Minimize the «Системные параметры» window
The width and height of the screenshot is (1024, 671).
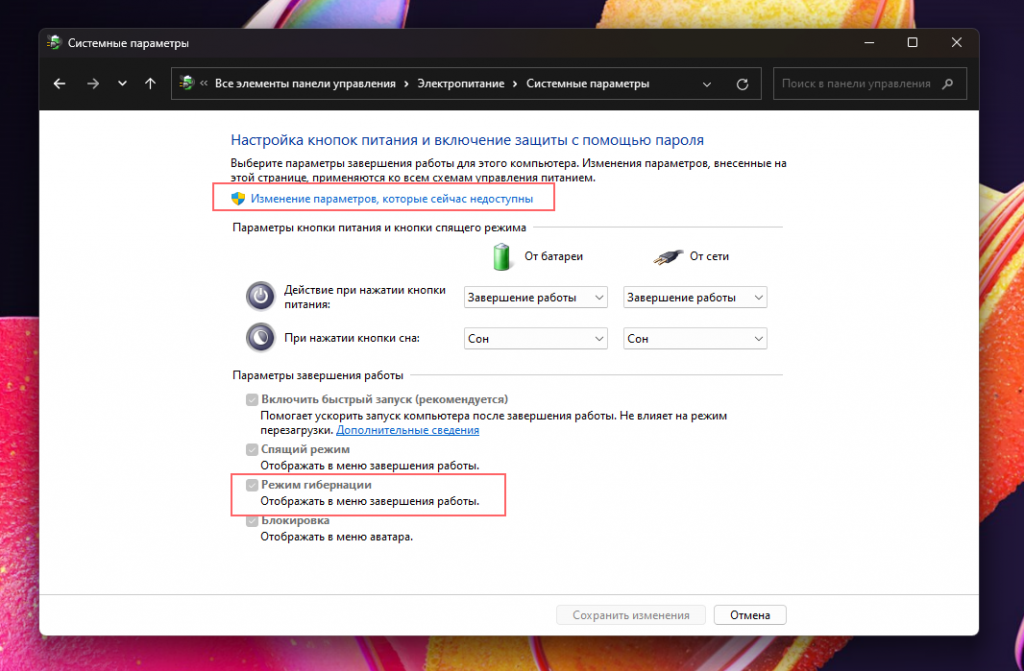tap(869, 42)
